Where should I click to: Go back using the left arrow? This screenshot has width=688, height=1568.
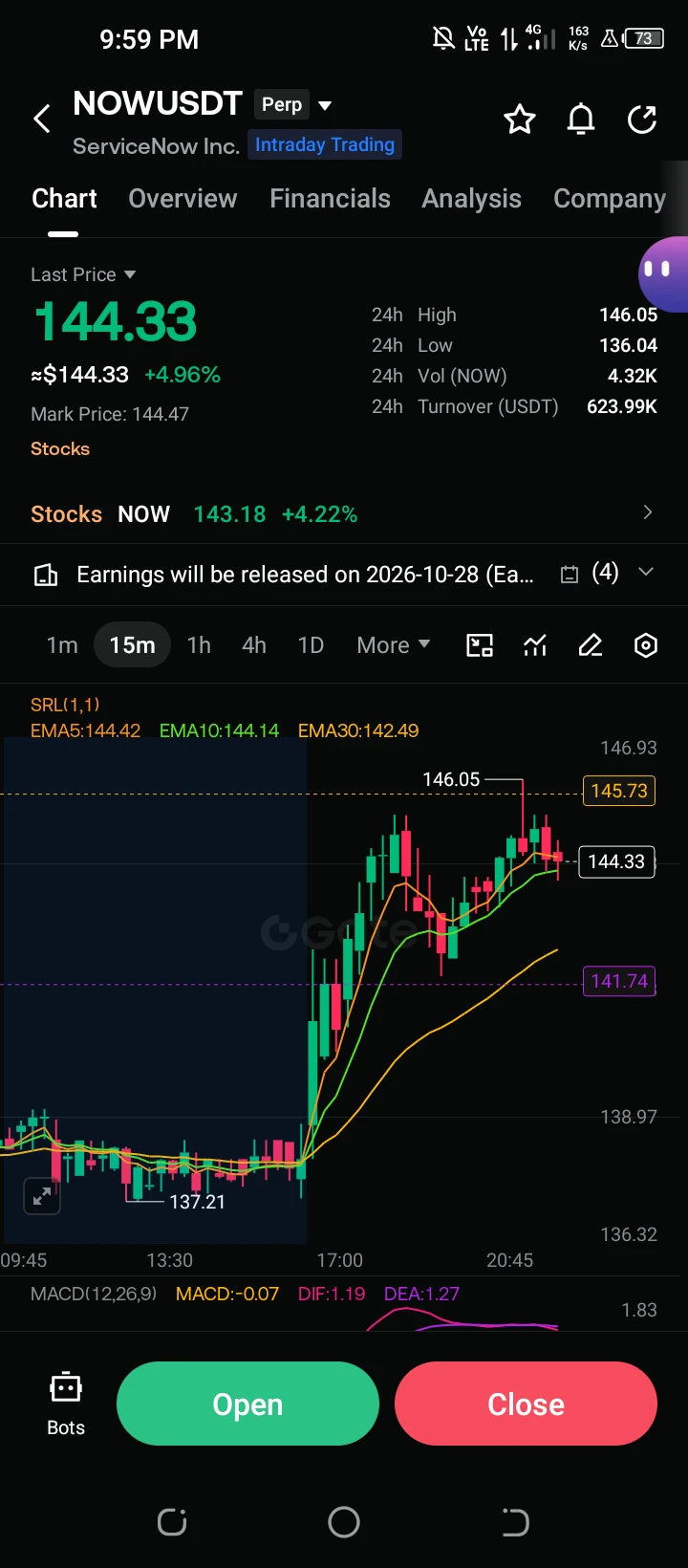tap(42, 120)
